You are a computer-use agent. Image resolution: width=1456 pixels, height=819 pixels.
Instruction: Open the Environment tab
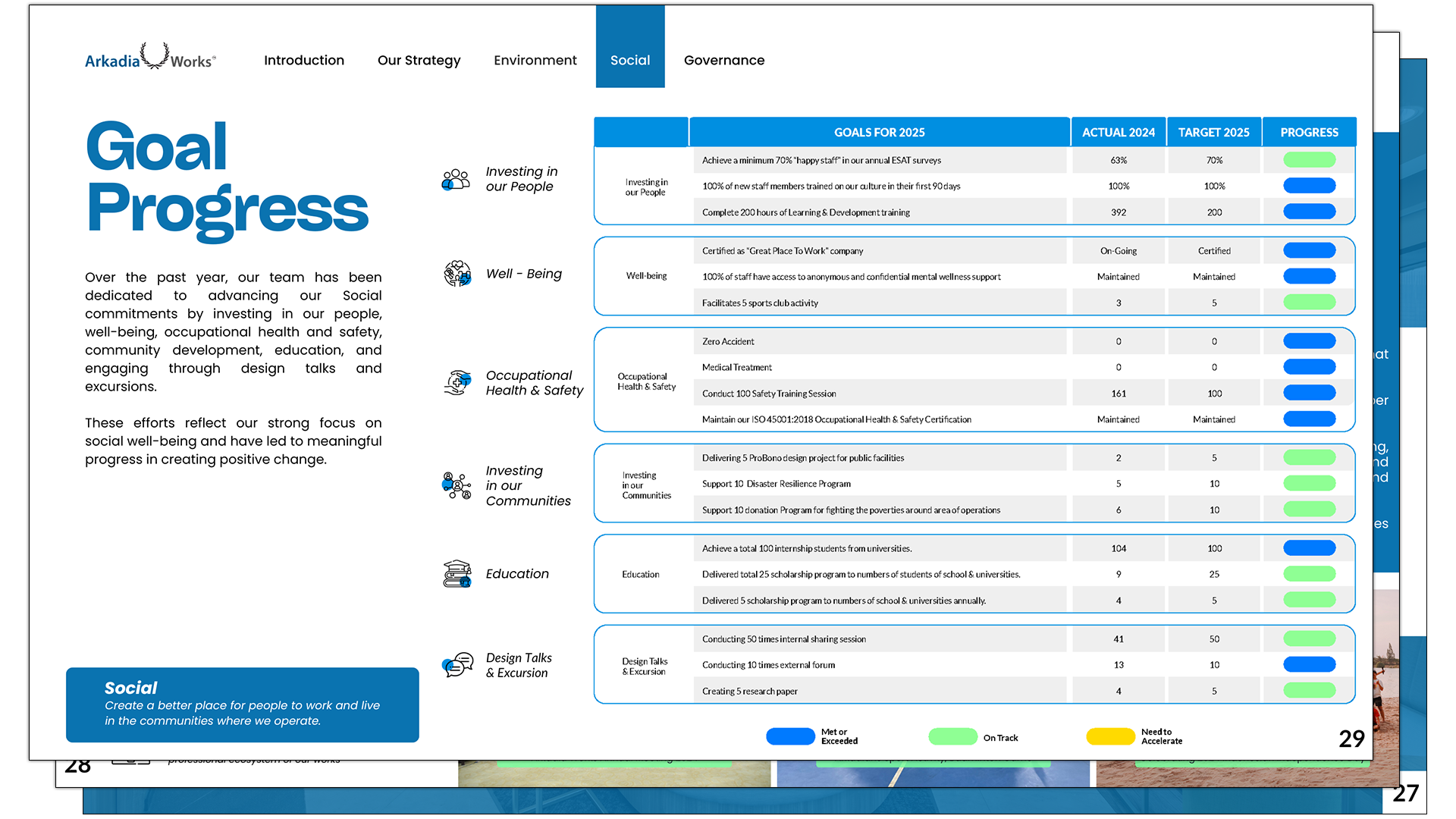[x=535, y=60]
